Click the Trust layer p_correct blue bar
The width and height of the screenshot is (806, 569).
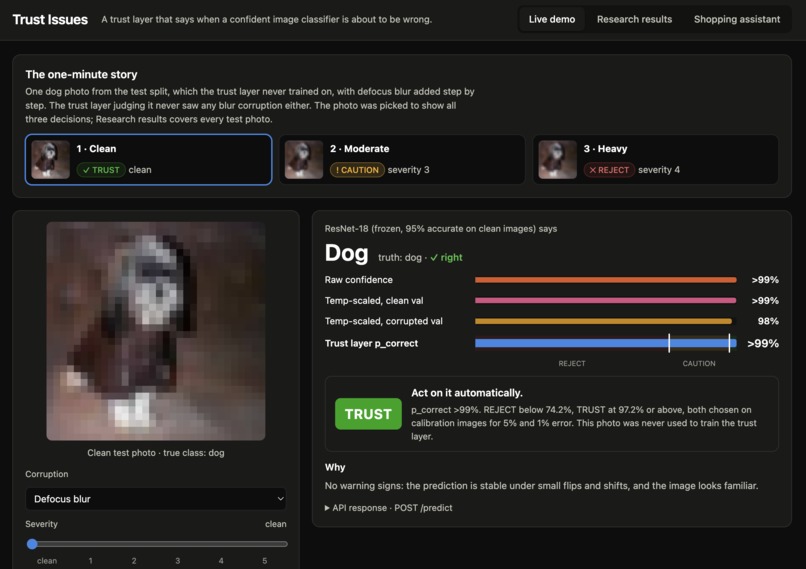(x=606, y=343)
